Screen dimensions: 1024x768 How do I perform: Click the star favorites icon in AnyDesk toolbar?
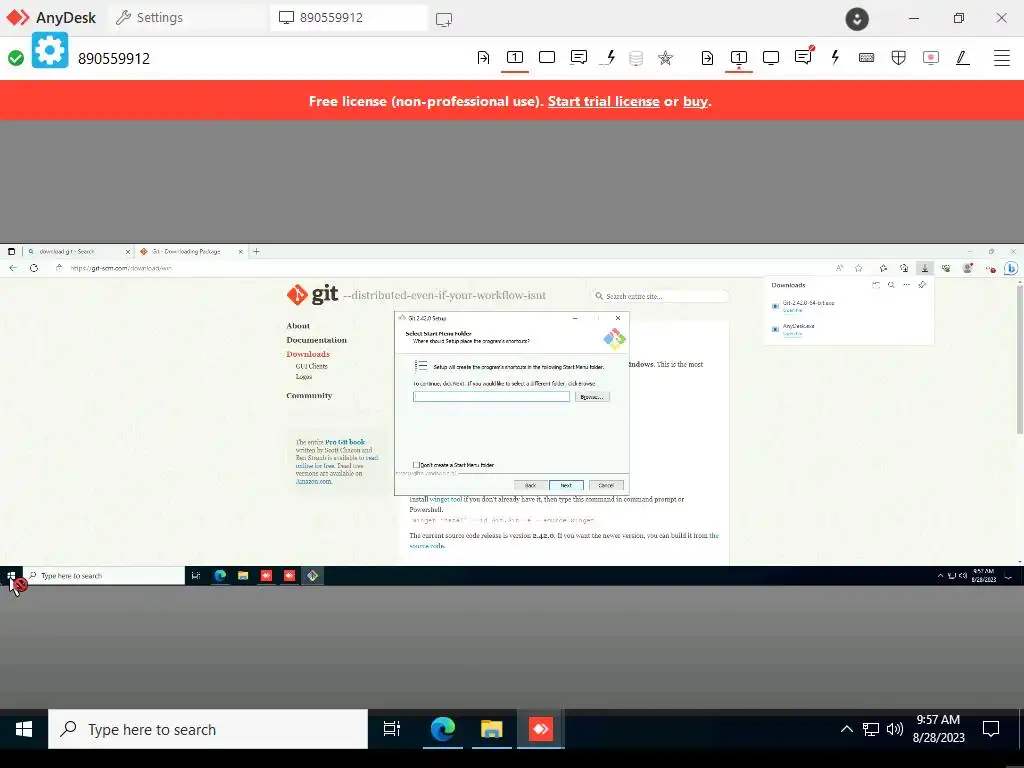[x=665, y=57]
